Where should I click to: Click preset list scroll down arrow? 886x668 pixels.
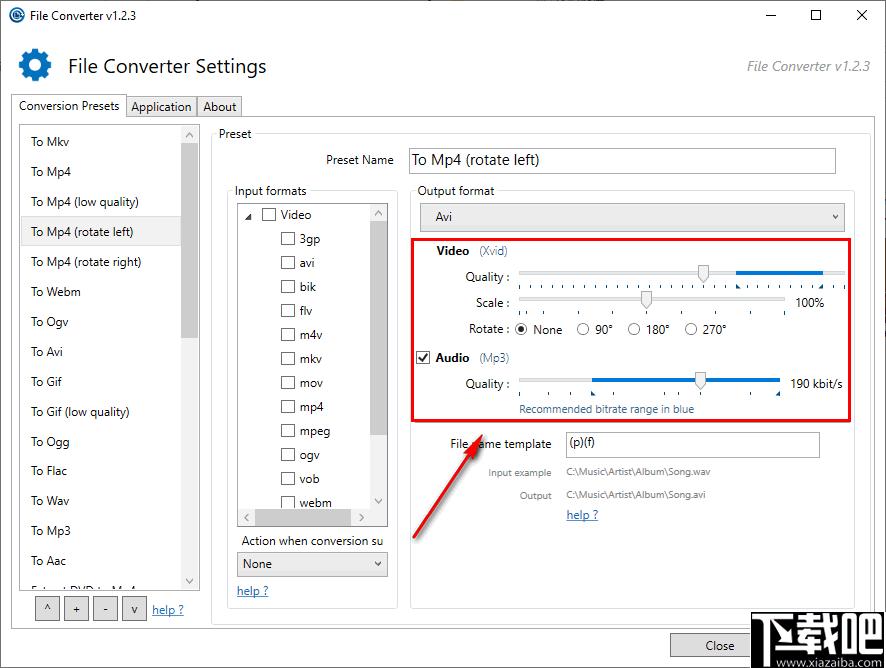(x=189, y=580)
